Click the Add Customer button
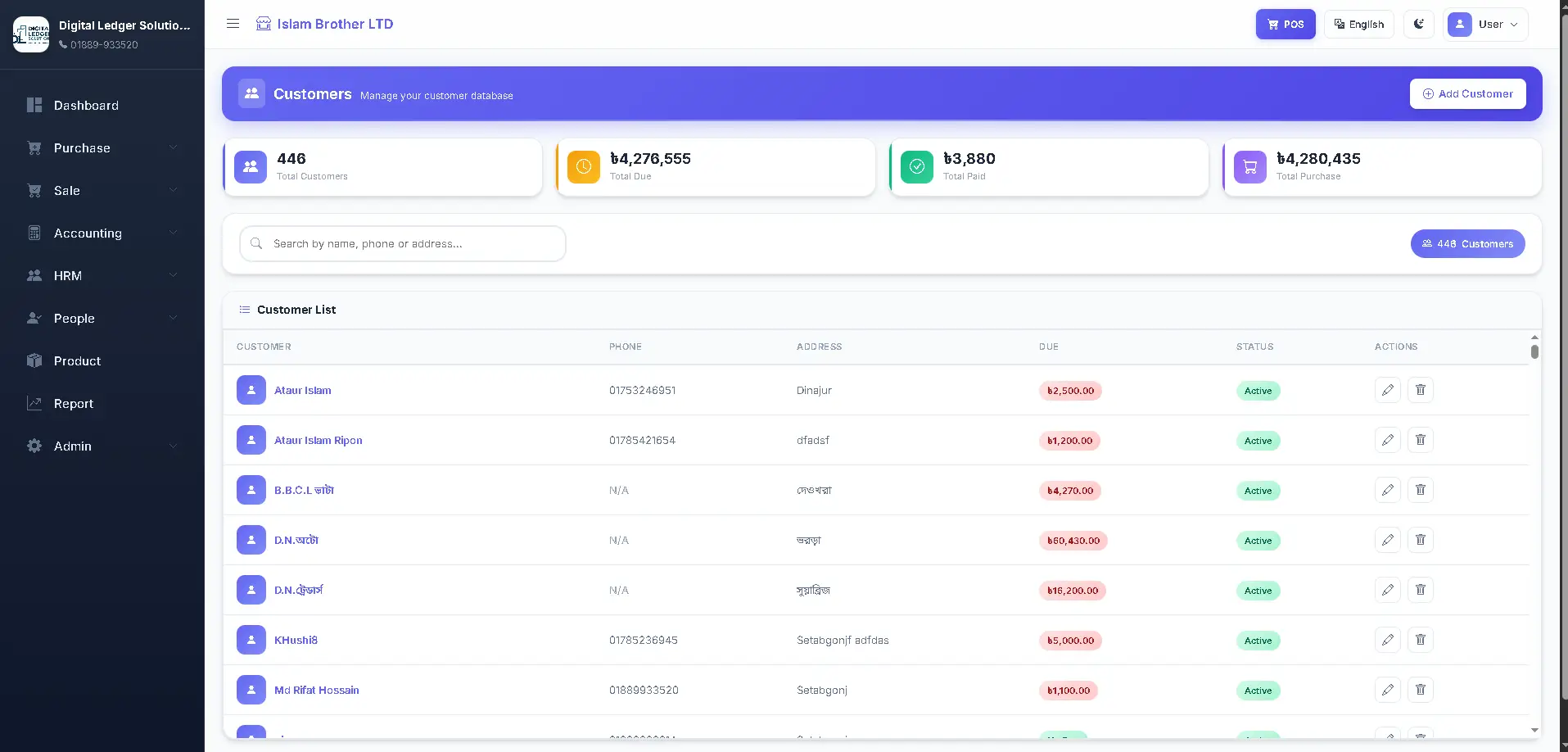 [x=1468, y=94]
